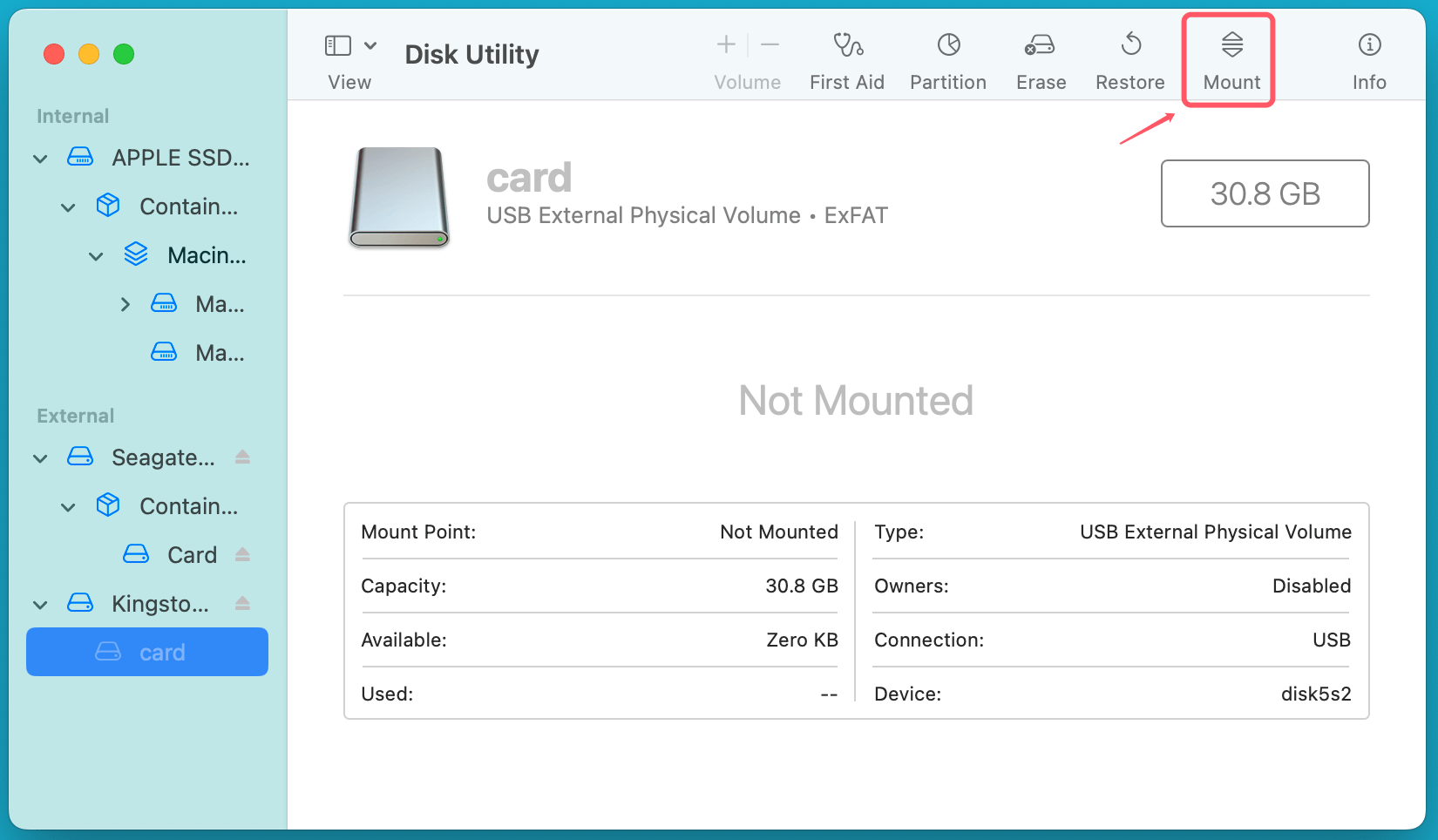This screenshot has width=1438, height=840.
Task: Click the Volume add button
Action: (x=725, y=44)
